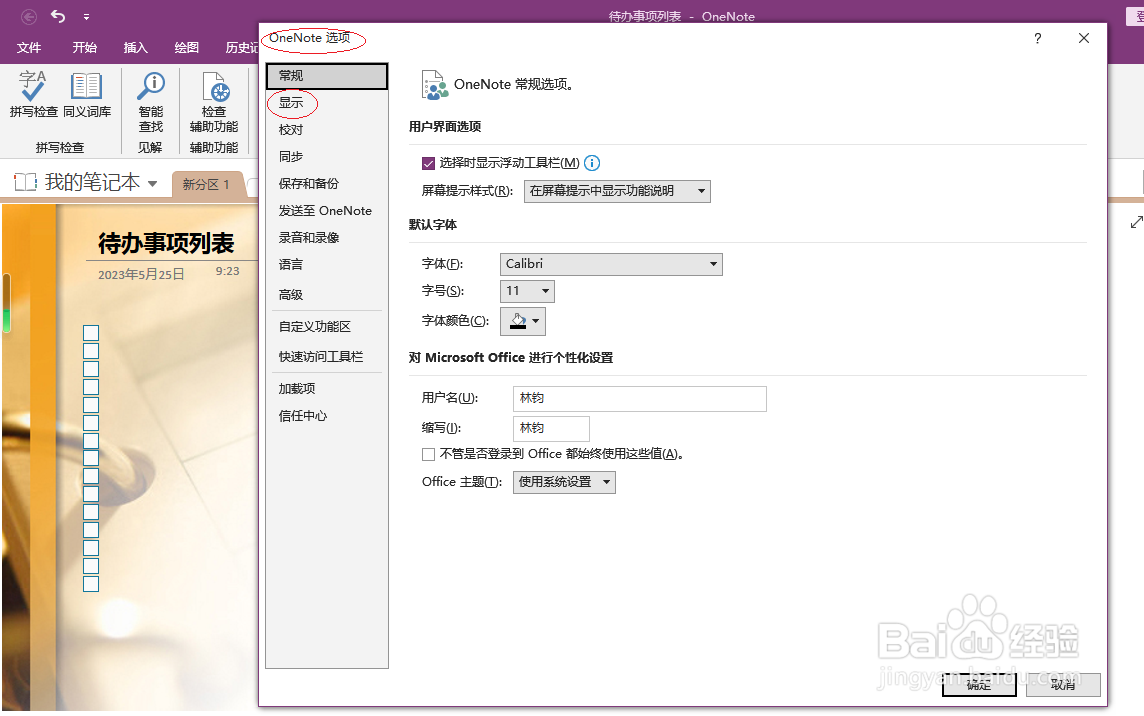Screen dimensions: 1144x716
Task: Click the 缩写 initials input field
Action: [x=552, y=428]
